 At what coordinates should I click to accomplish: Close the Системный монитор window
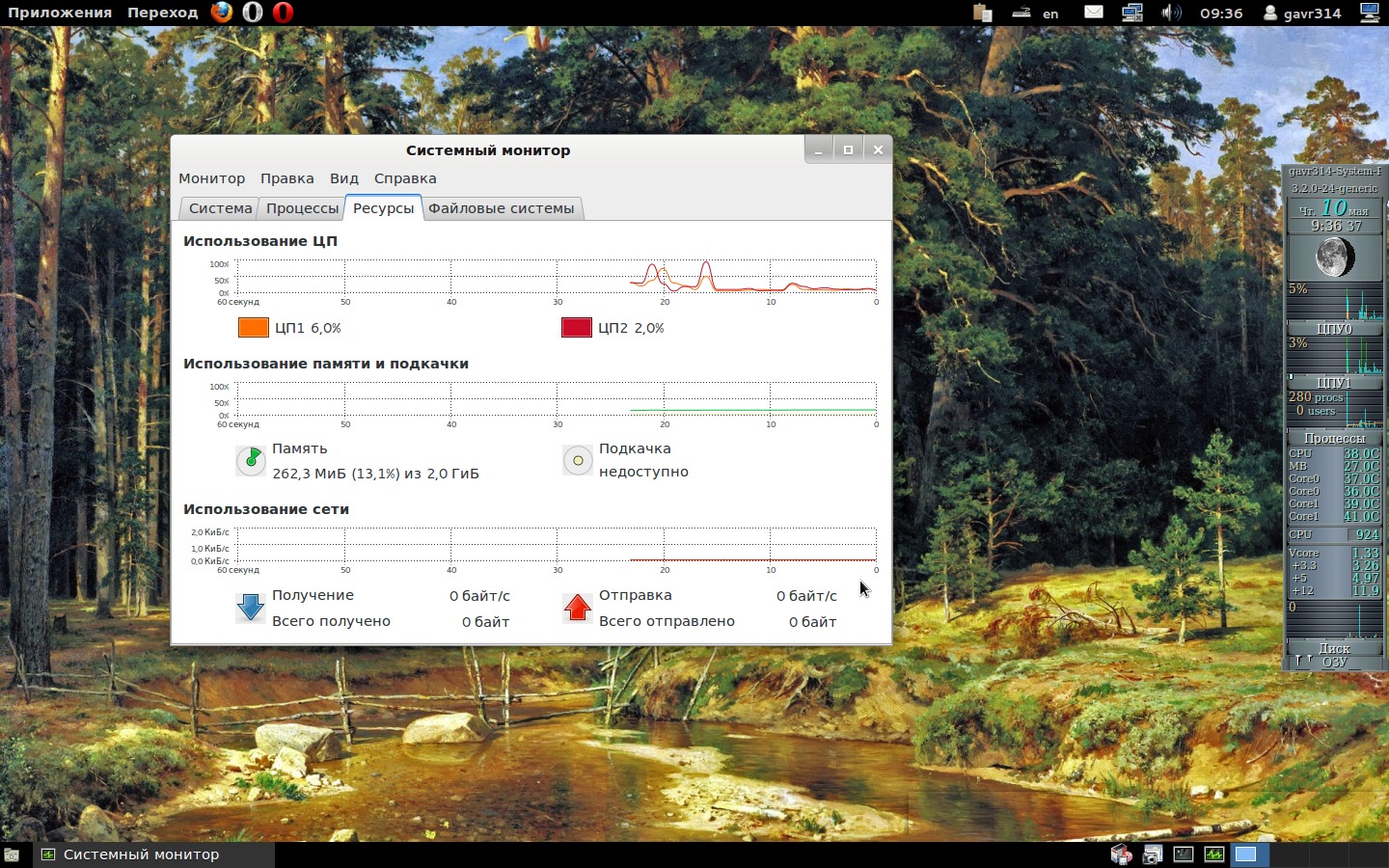(x=878, y=149)
